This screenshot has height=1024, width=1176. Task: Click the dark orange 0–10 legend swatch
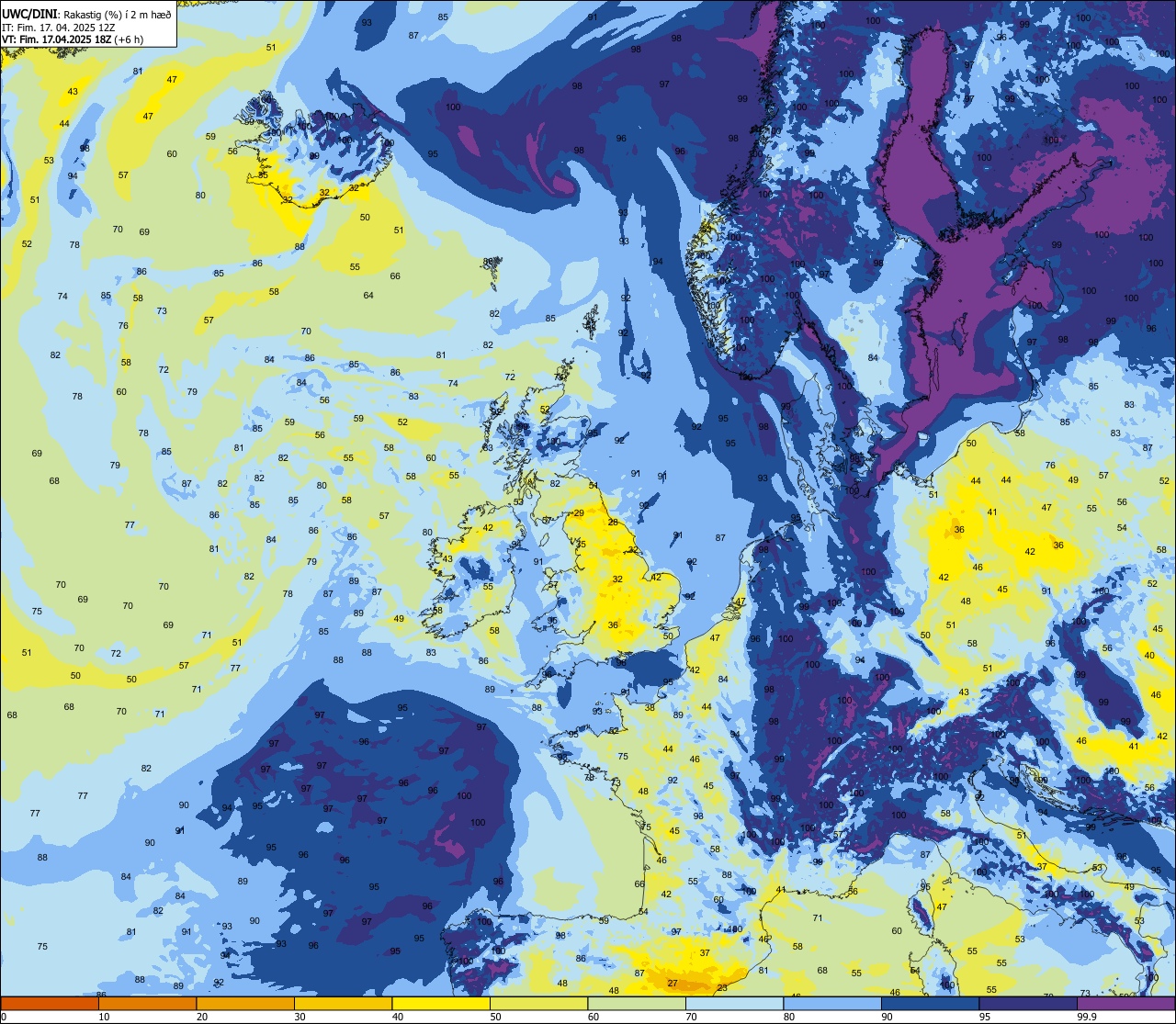50,1004
